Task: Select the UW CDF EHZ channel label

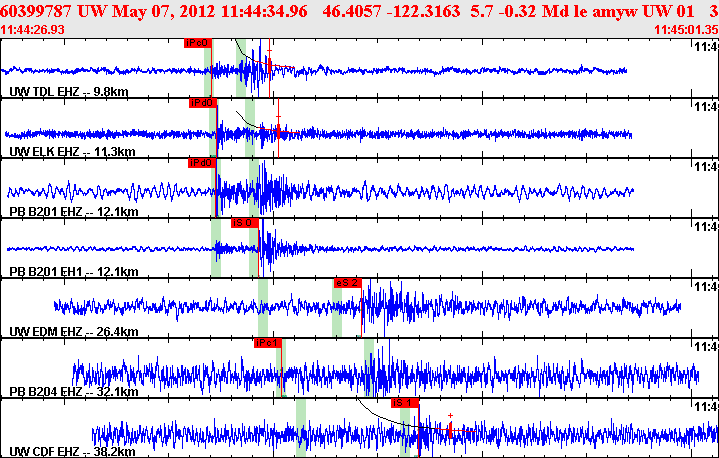Action: click(72, 452)
